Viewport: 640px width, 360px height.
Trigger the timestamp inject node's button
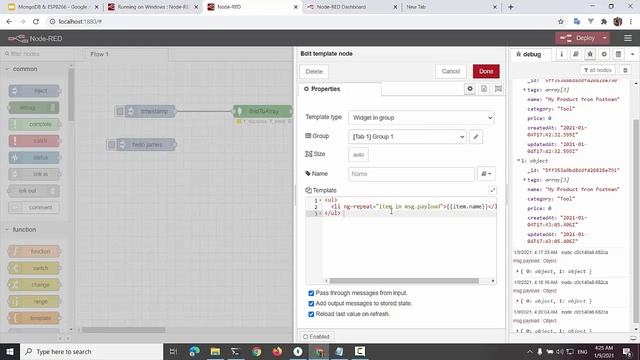[x=120, y=111]
